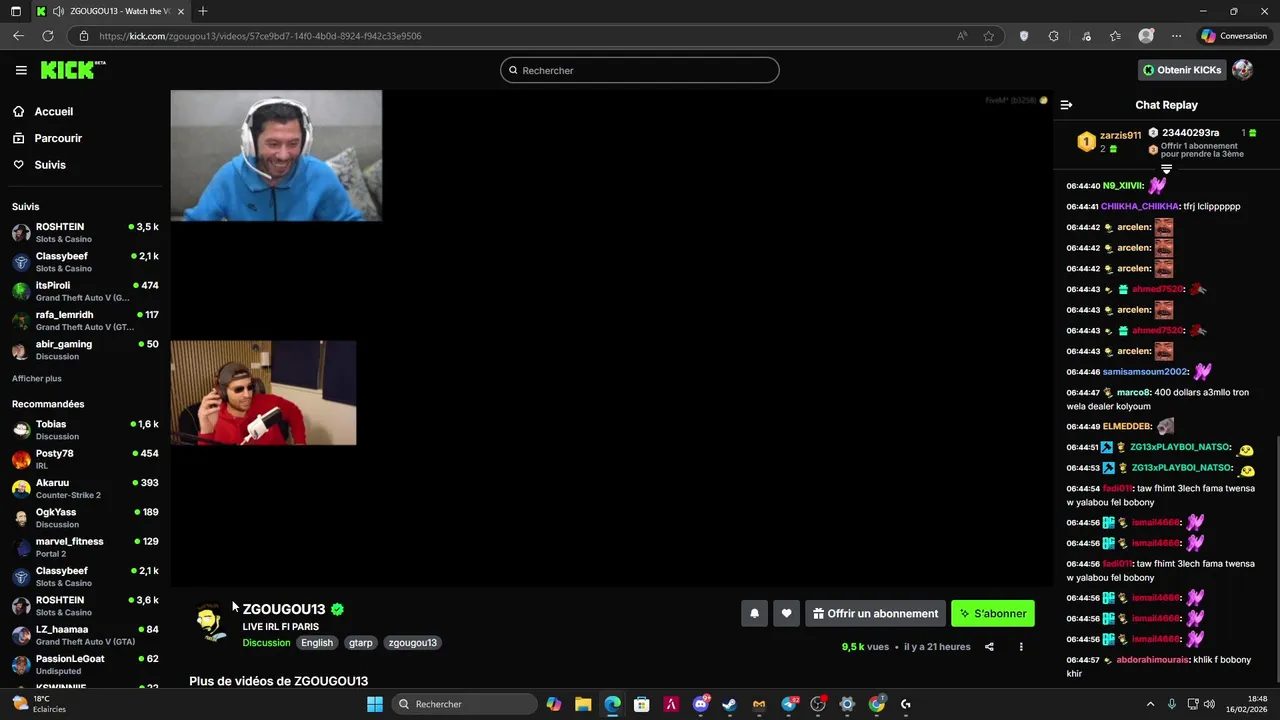Open followed channel abir_gaming
The height and width of the screenshot is (720, 1280).
85,350
